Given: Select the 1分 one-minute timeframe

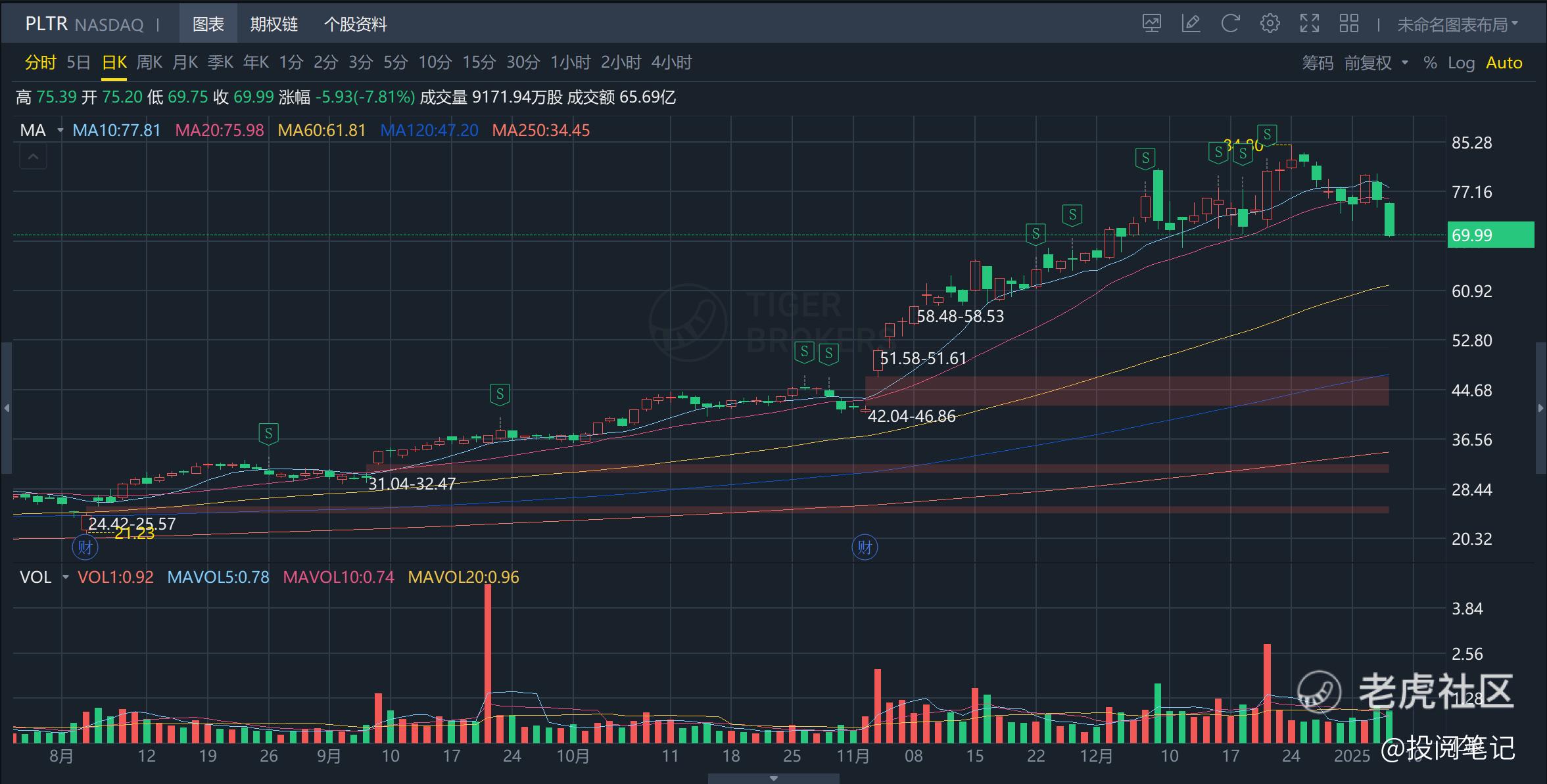Looking at the screenshot, I should point(291,62).
